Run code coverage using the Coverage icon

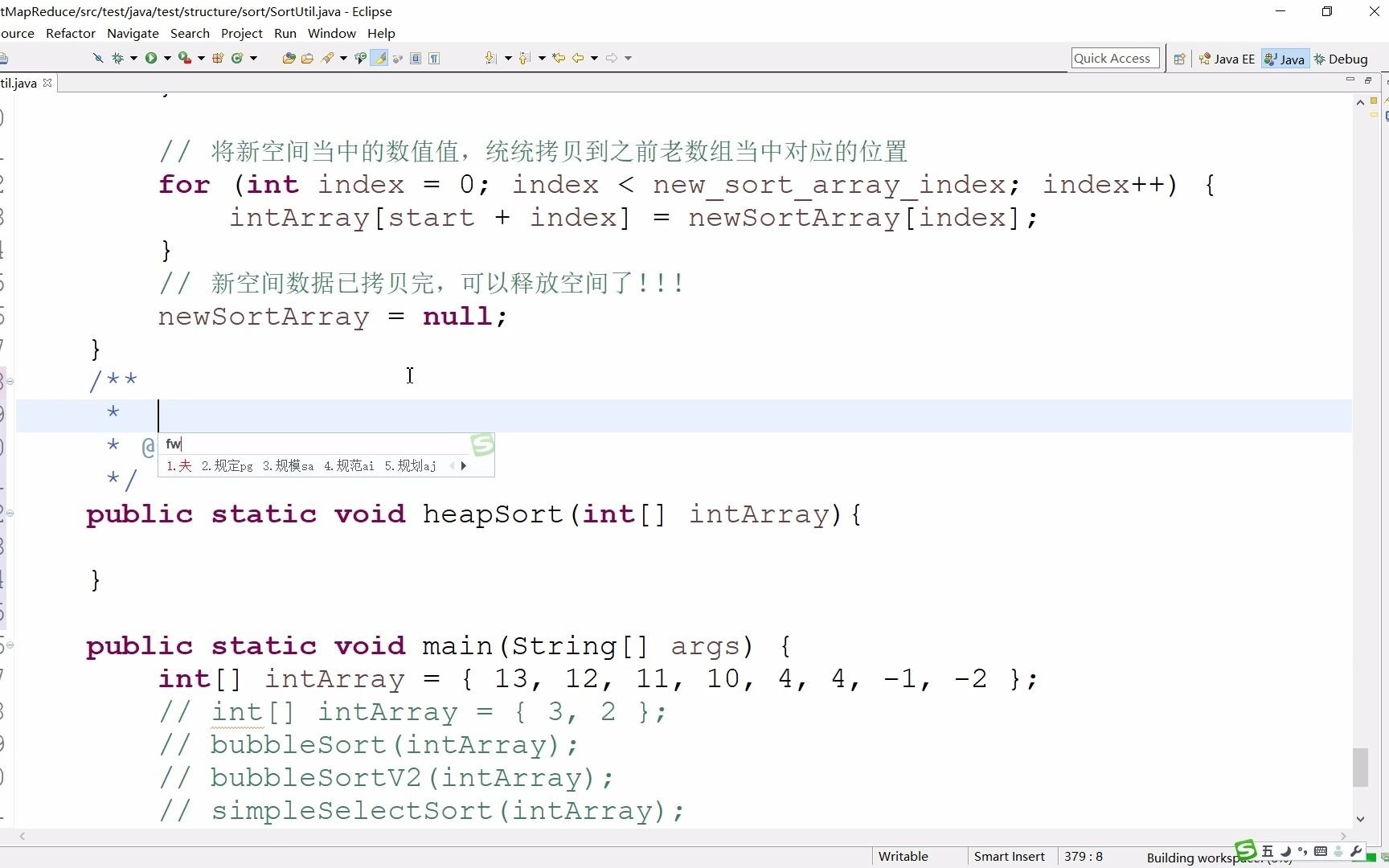183,57
